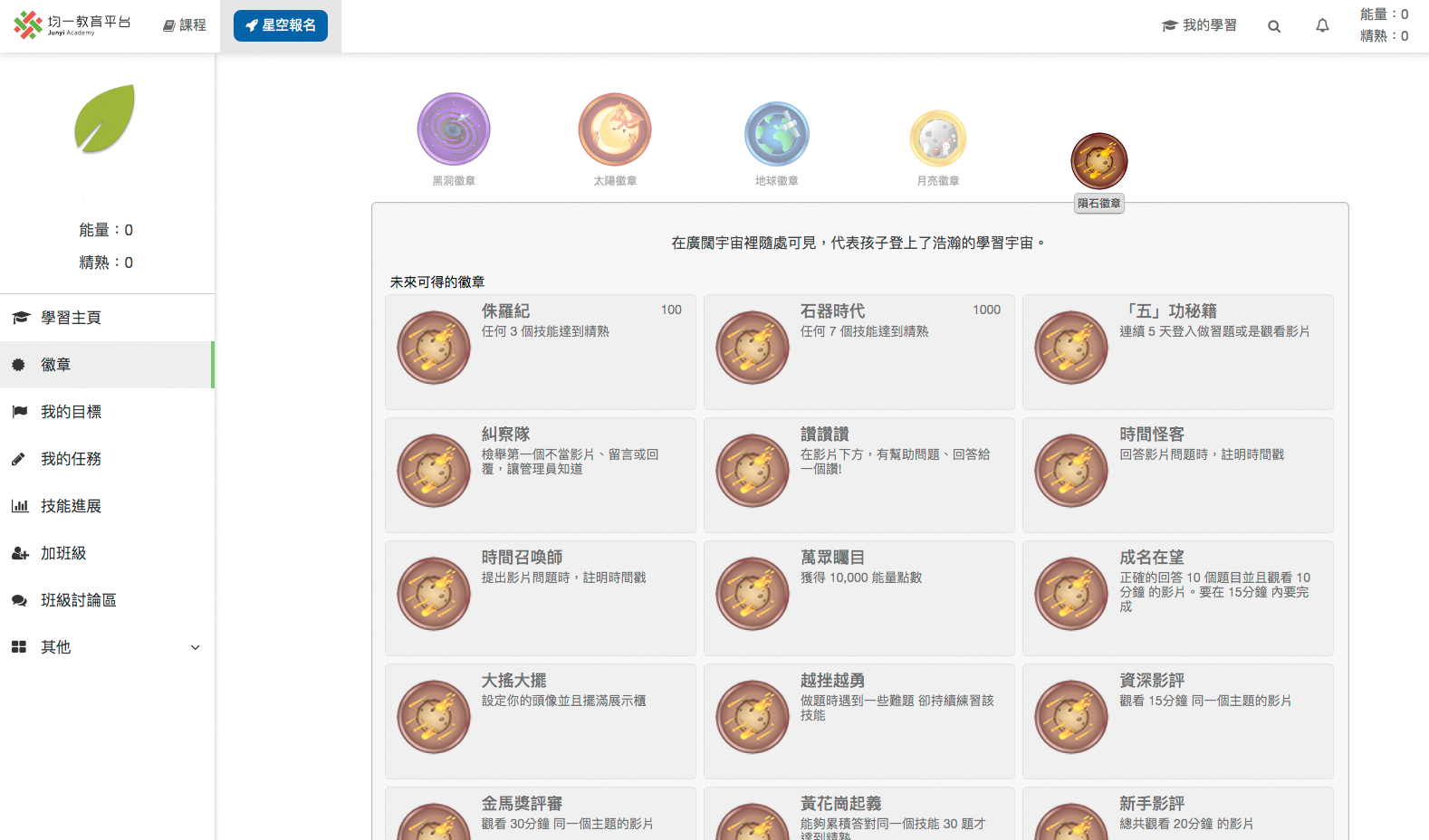Click the green leaf profile avatar

[106, 119]
